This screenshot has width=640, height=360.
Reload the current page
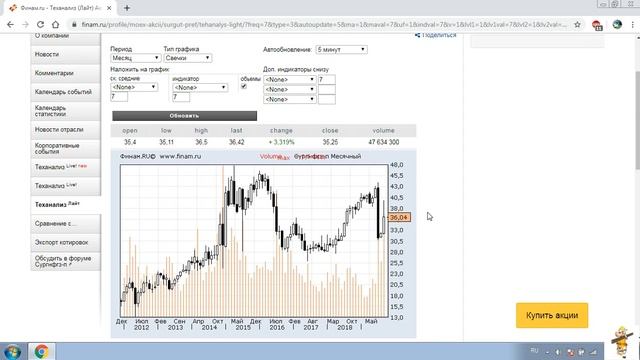[40, 24]
